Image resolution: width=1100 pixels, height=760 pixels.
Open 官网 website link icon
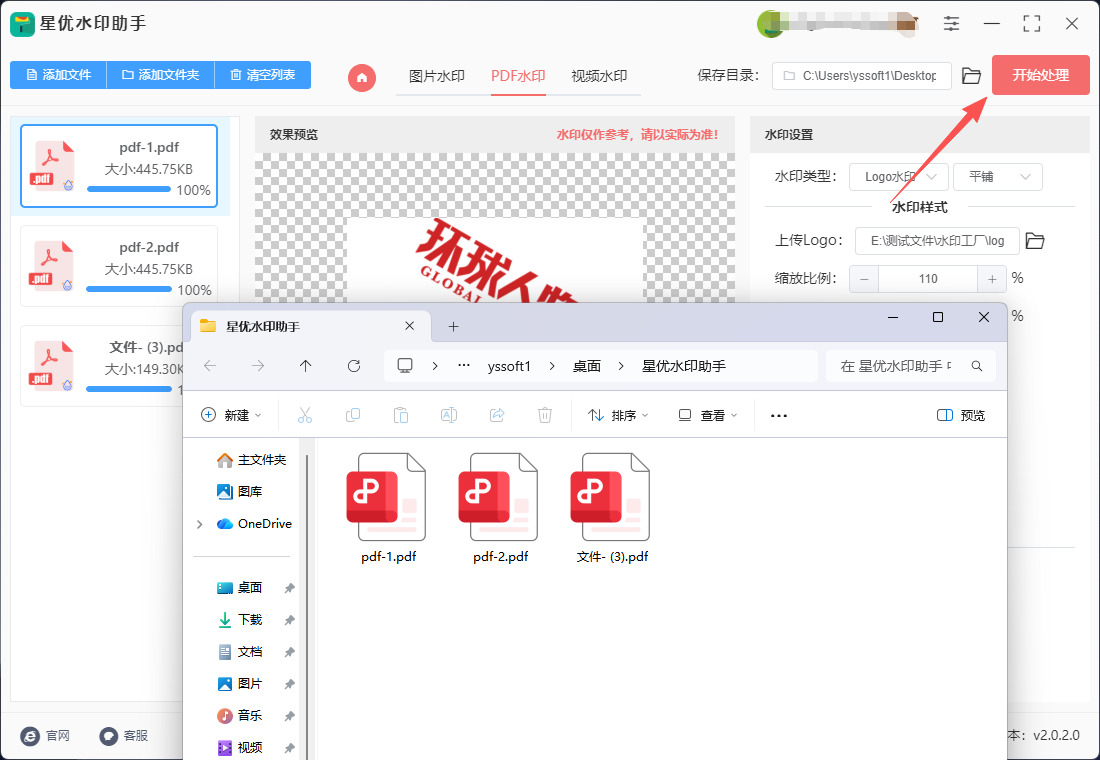(30, 735)
